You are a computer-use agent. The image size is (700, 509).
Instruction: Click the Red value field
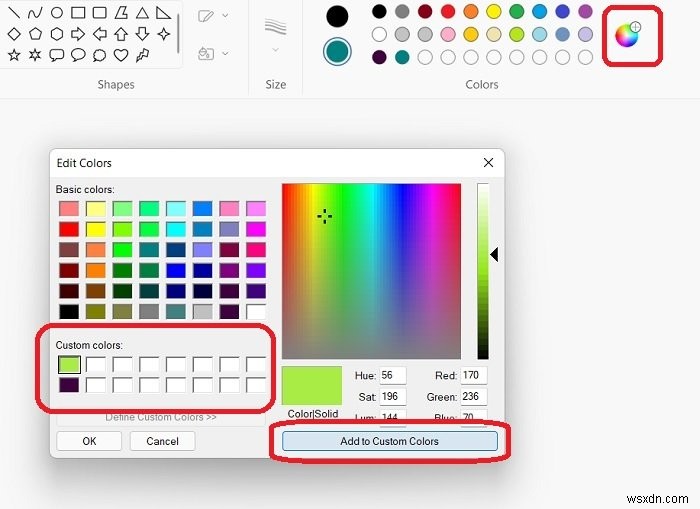474,375
